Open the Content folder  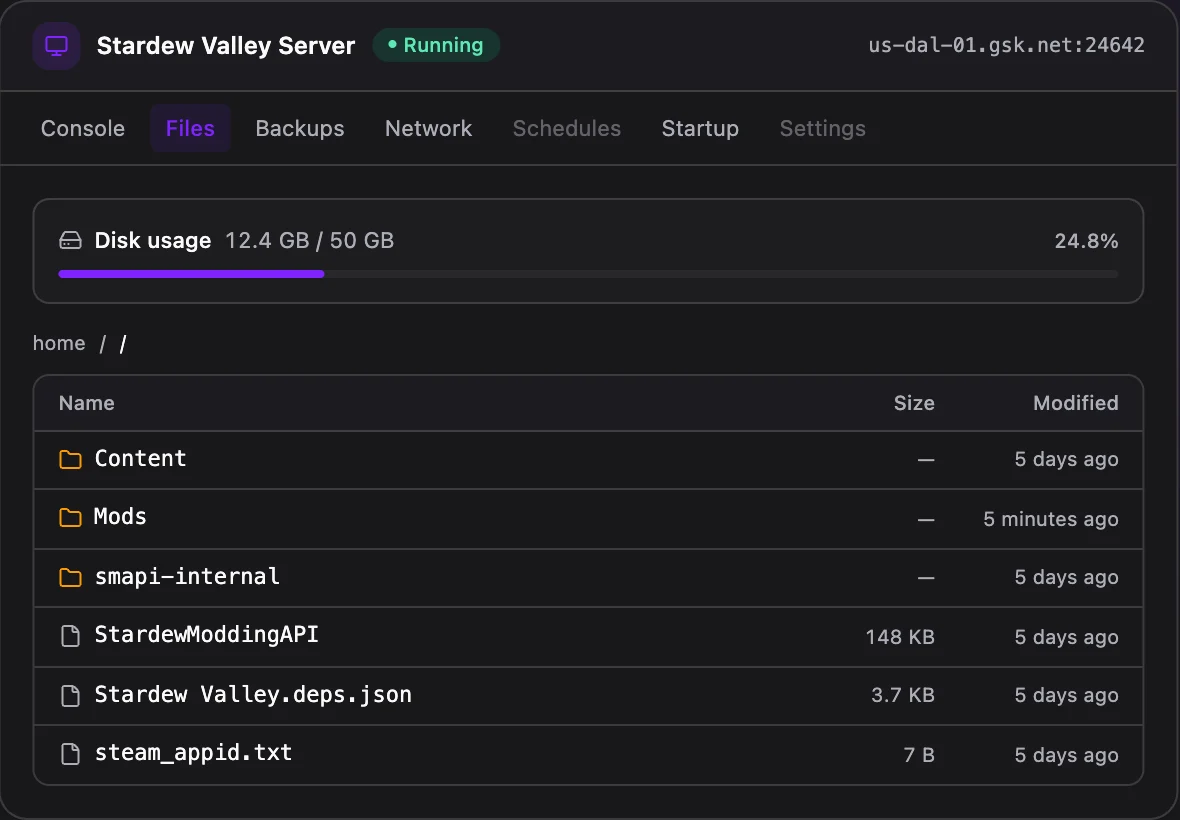[588, 460]
